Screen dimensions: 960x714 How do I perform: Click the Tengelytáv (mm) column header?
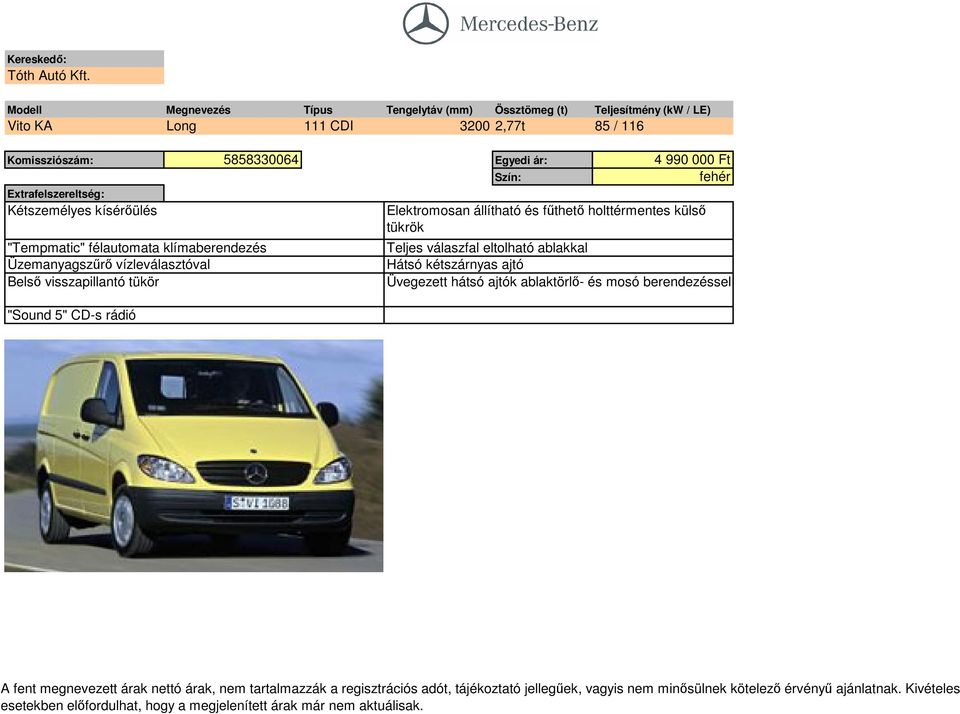tap(429, 110)
